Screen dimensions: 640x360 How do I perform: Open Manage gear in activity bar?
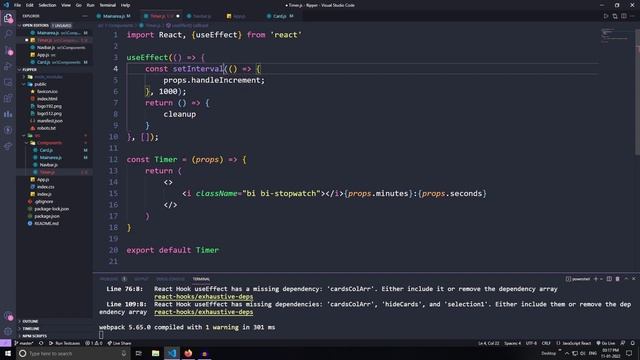coord(8,331)
